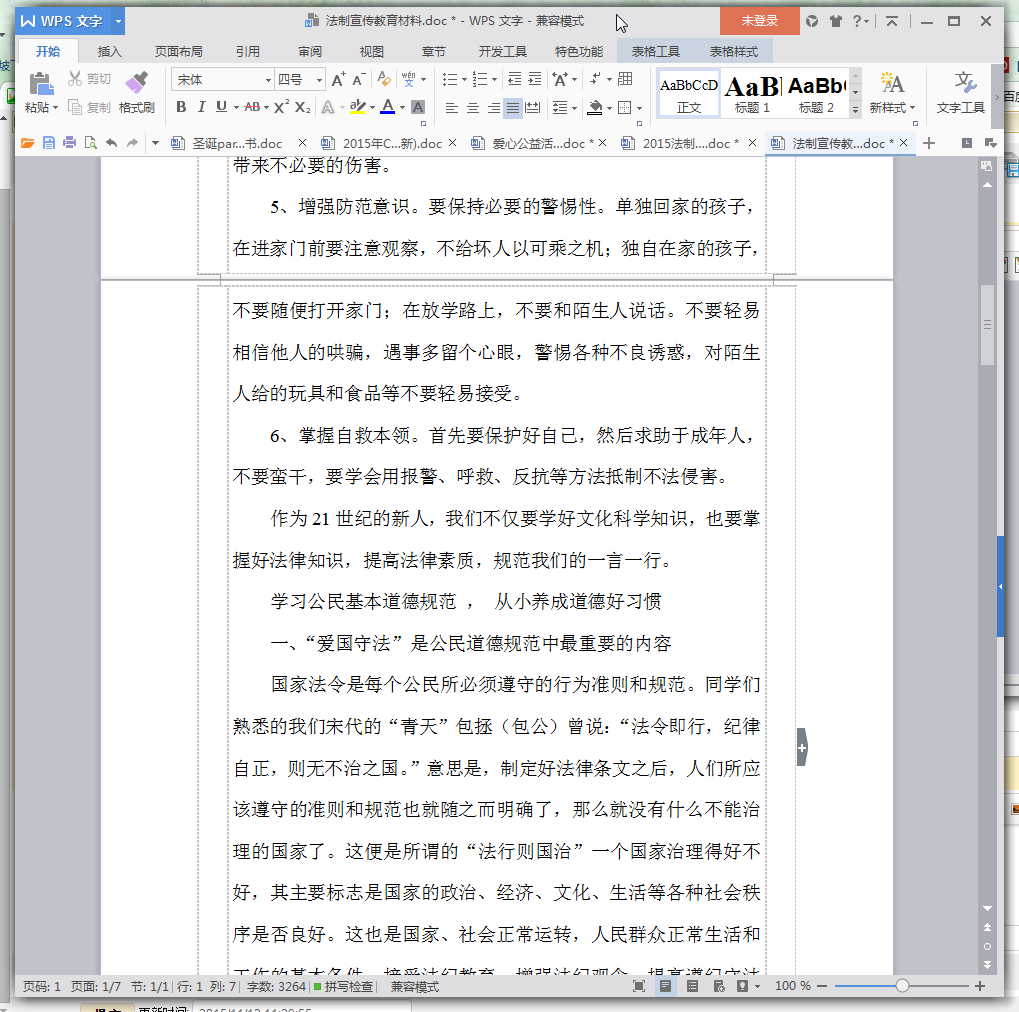Toggle page layout view in status bar
Image resolution: width=1019 pixels, height=1012 pixels.
665,986
